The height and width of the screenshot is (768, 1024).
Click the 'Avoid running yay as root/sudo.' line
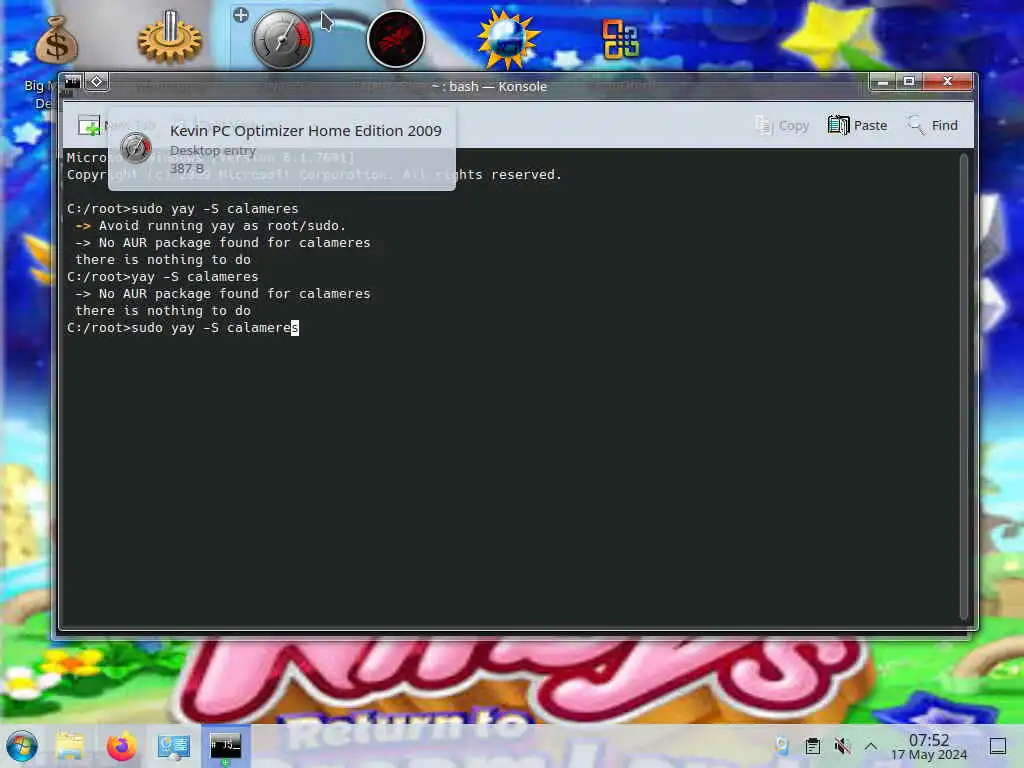click(210, 225)
